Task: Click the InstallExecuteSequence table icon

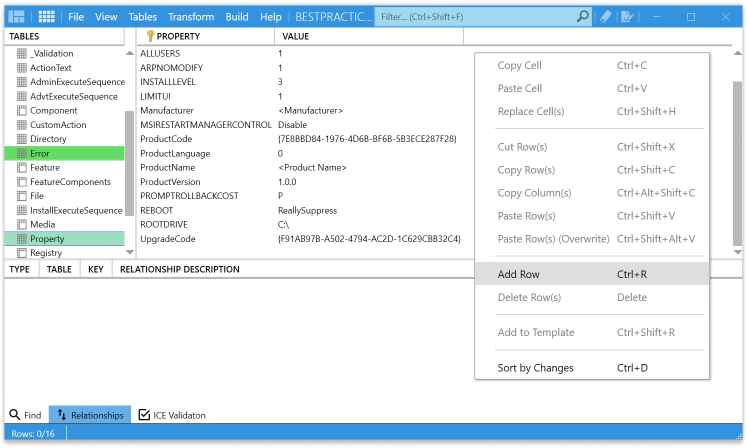Action: (21, 210)
